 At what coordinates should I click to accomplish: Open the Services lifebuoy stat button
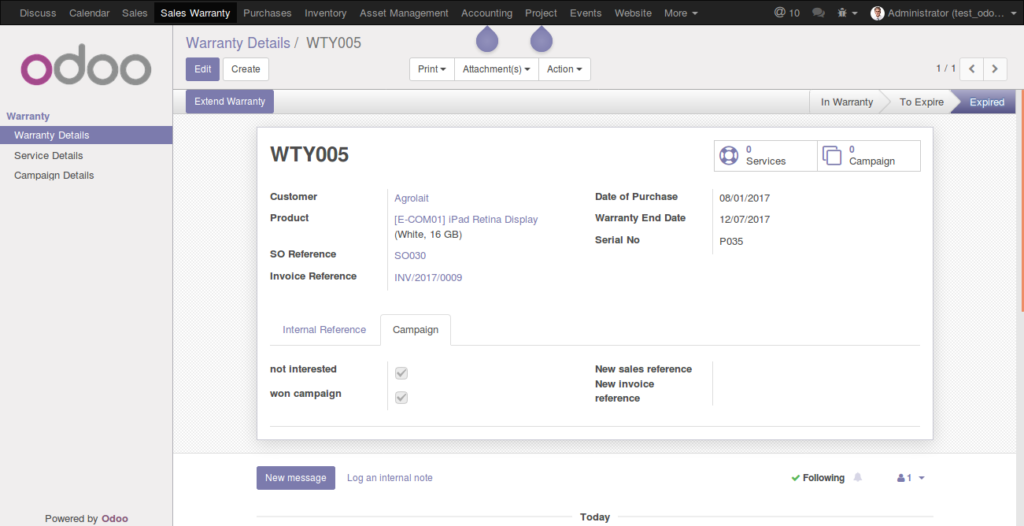765,156
